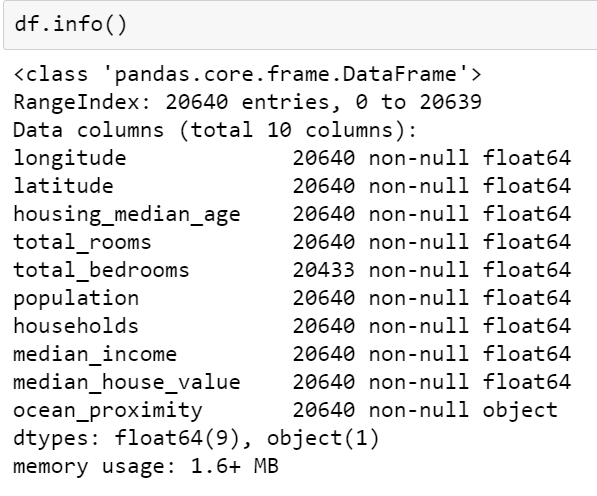Click the total_rooms column name
This screenshot has height=496, width=597.
click(x=82, y=242)
